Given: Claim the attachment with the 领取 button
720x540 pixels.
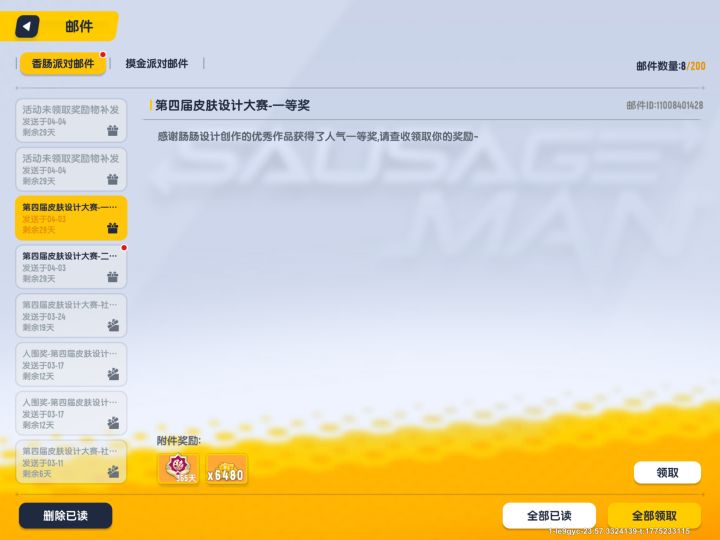Looking at the screenshot, I should (667, 472).
